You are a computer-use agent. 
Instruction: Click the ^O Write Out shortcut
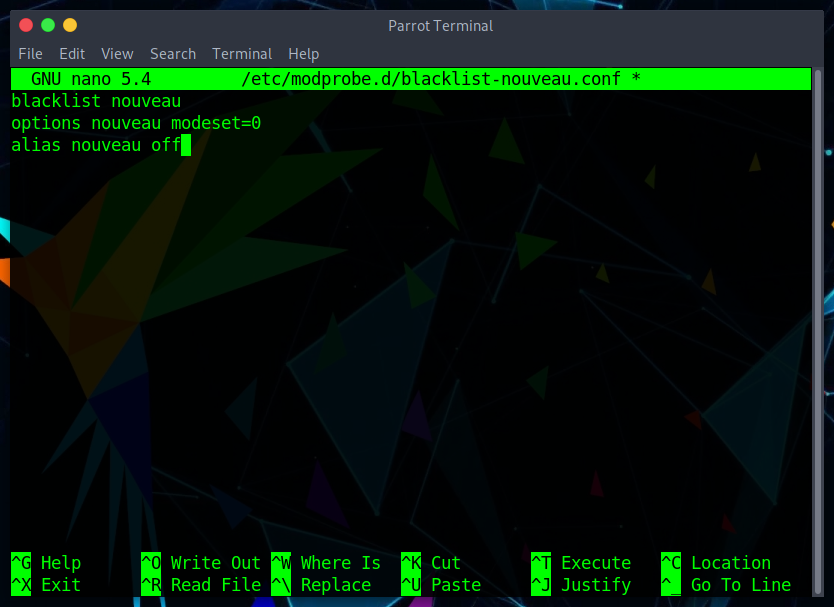point(201,563)
